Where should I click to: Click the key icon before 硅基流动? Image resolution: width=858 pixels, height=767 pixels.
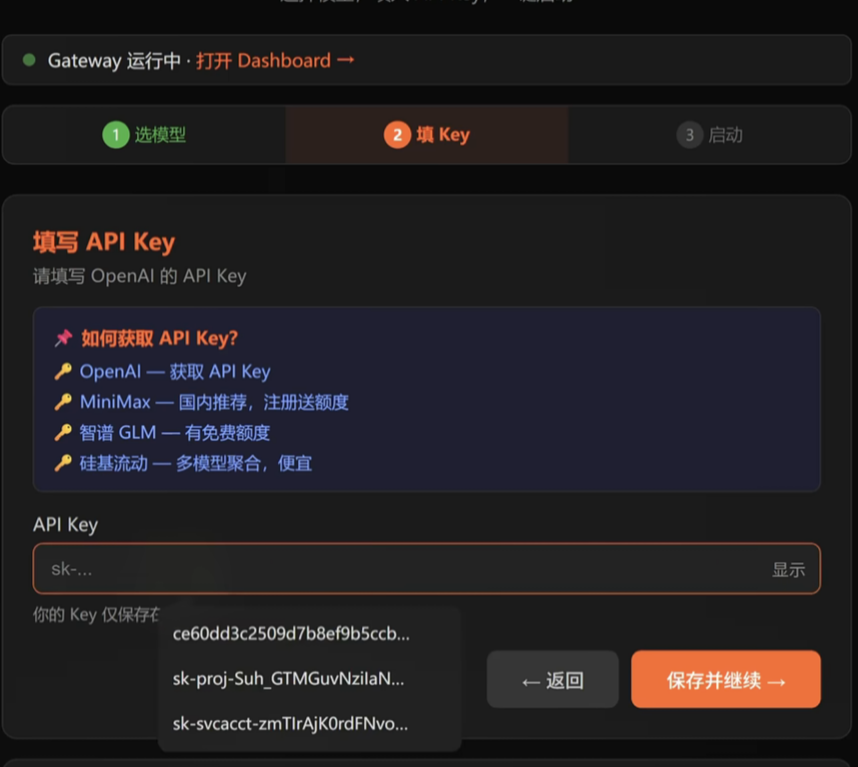pos(63,462)
